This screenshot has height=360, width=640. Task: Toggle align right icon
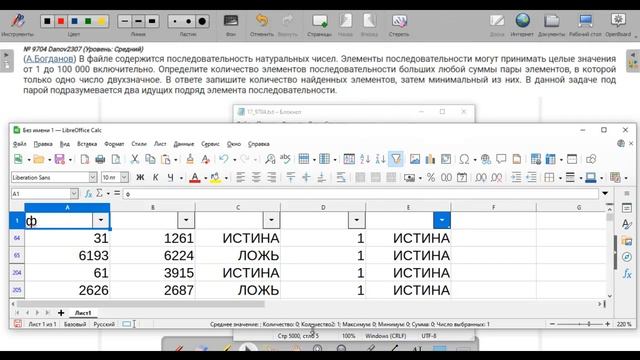point(271,178)
